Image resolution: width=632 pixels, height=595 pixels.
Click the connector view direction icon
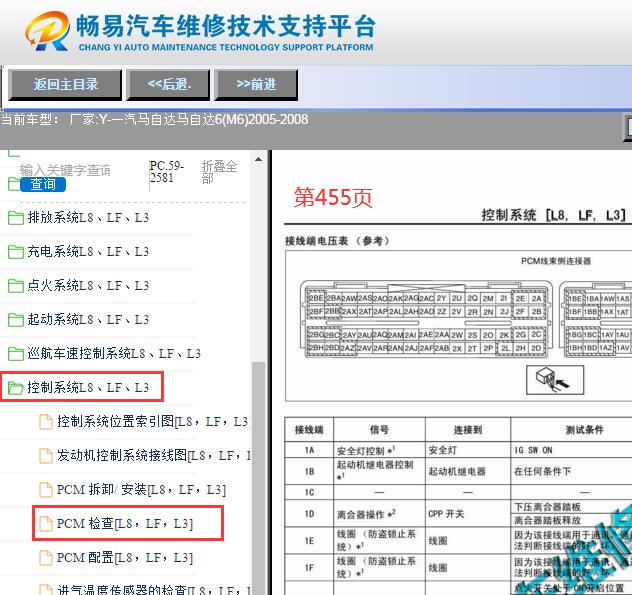coord(555,380)
